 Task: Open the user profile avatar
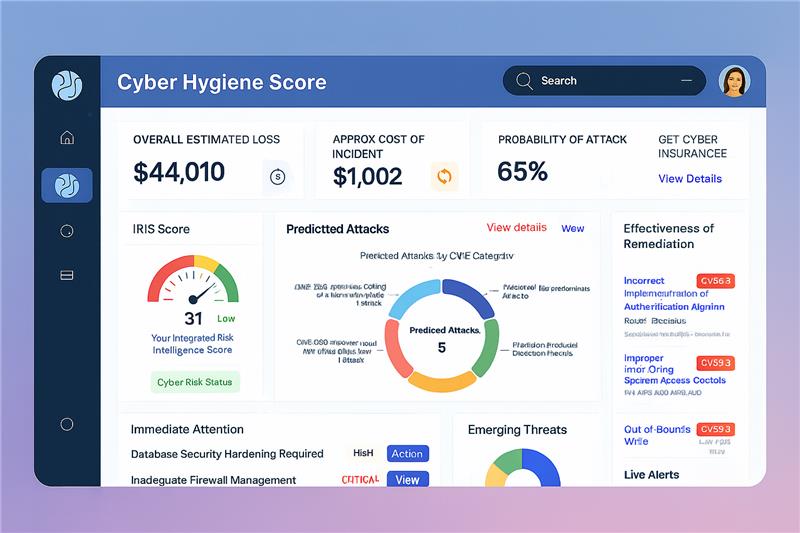click(734, 81)
